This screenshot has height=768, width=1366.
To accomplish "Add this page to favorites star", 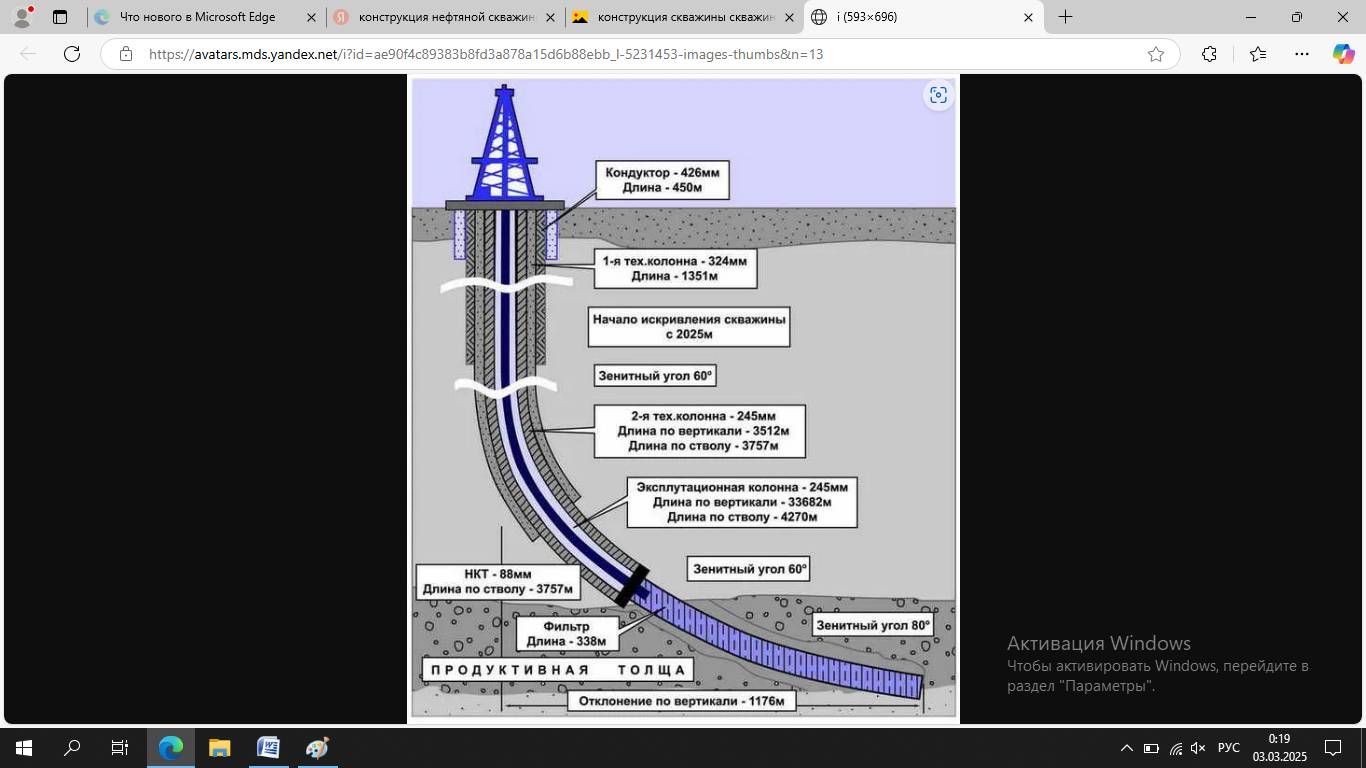I will click(1156, 54).
